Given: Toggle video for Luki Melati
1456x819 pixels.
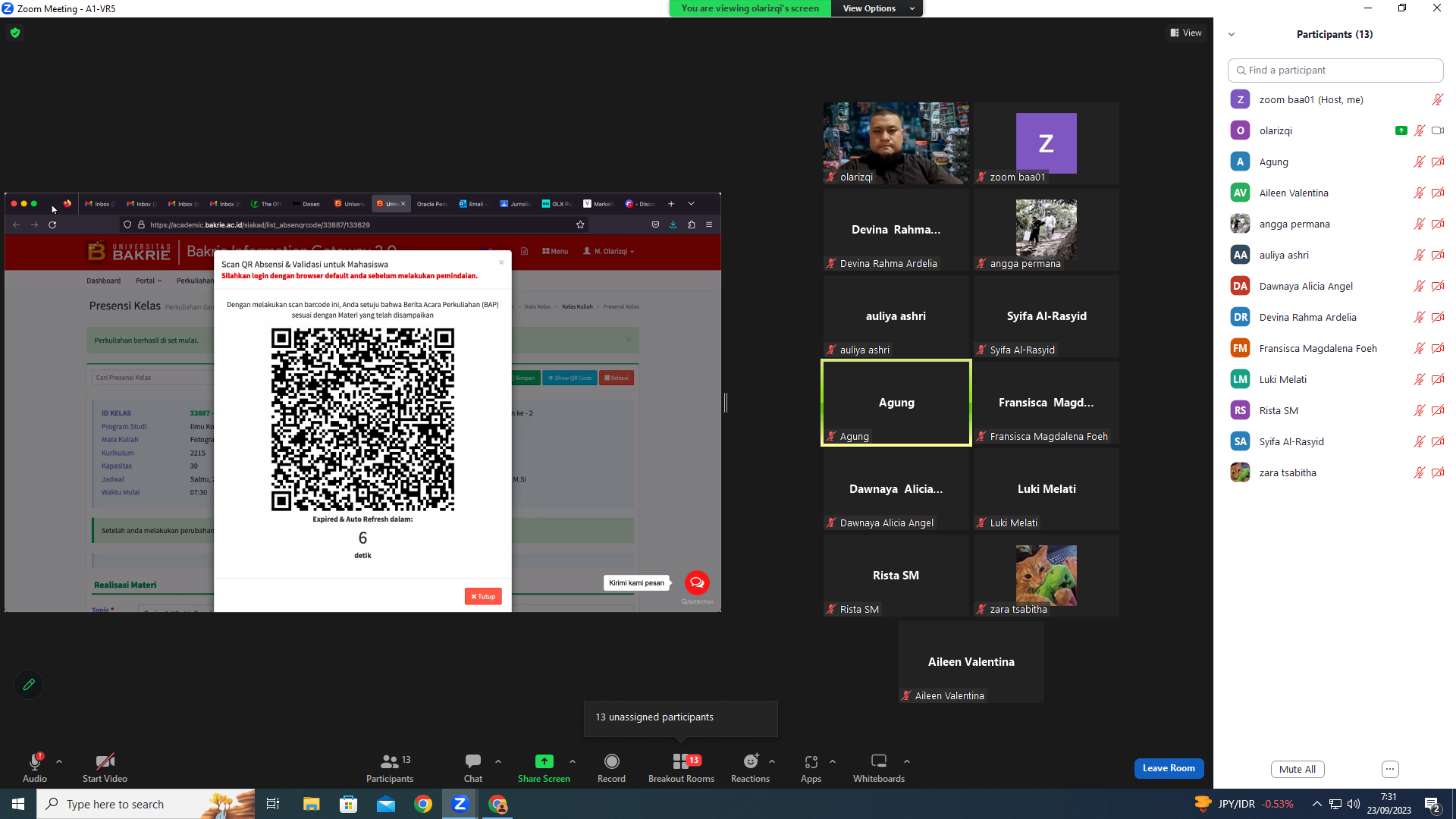Looking at the screenshot, I should click(x=1437, y=379).
